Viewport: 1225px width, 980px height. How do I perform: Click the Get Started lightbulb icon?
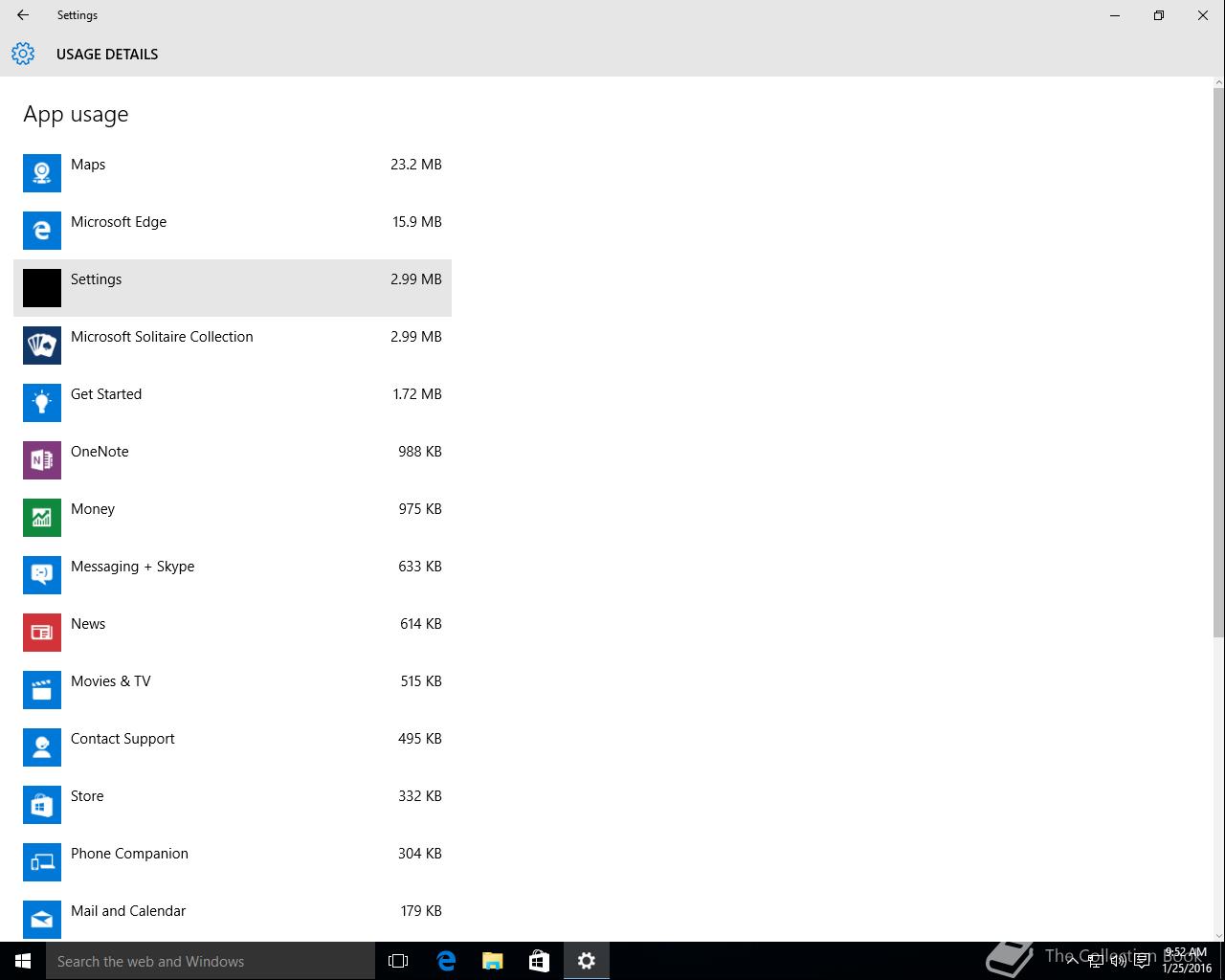(x=42, y=403)
